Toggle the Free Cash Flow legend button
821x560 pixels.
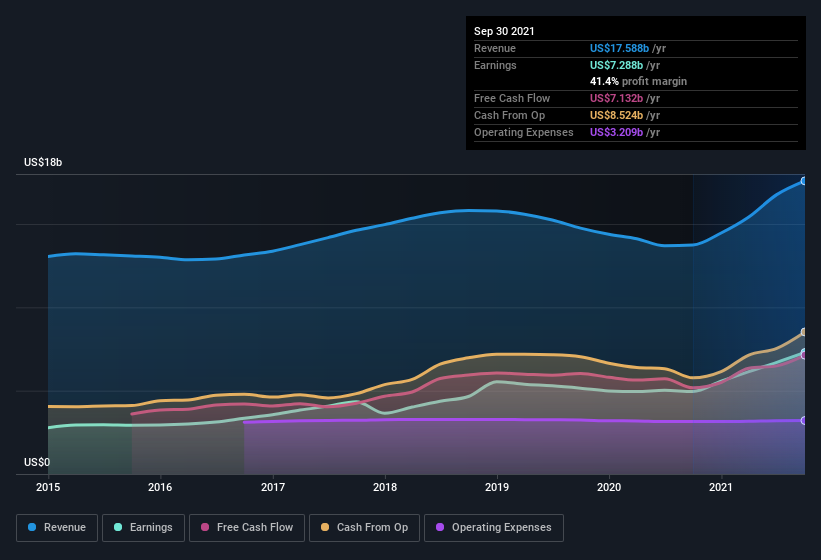pyautogui.click(x=247, y=528)
